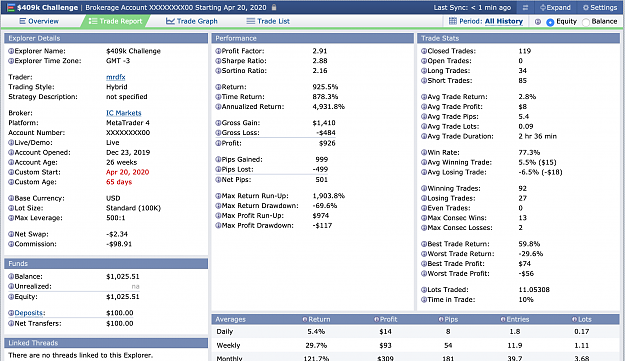Viewport: 625px width, 361px height.
Task: Open trader mrdfx profile link
Action: (116, 77)
